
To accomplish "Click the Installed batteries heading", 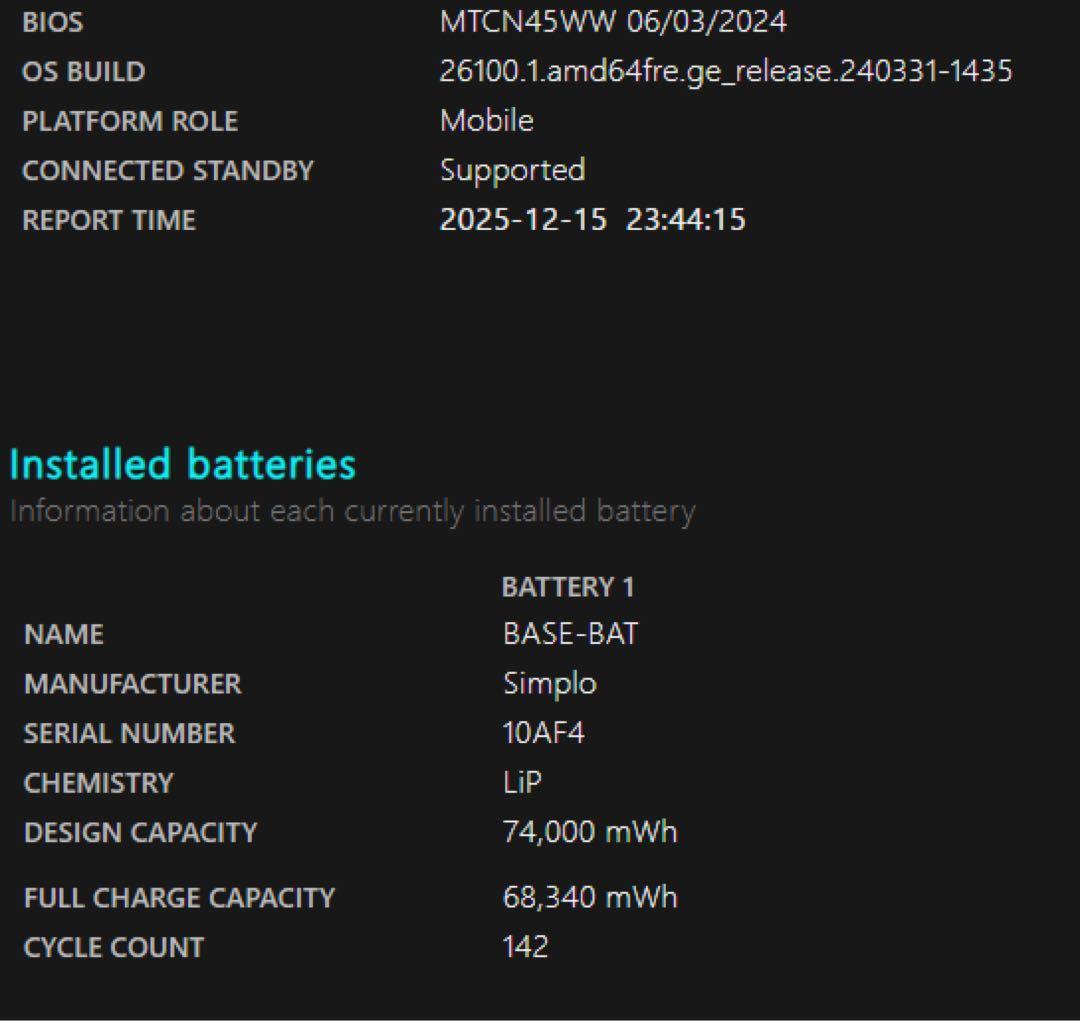I will tap(182, 465).
